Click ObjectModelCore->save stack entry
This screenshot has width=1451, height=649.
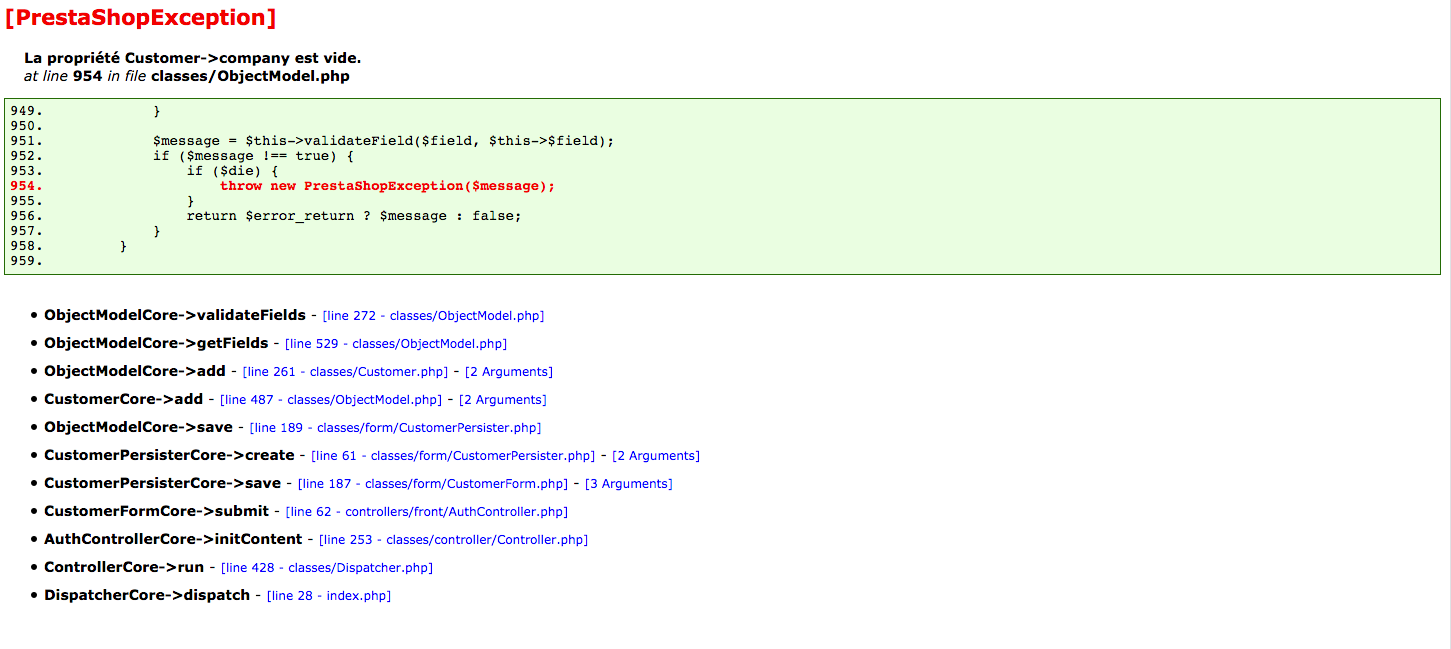coord(138,427)
